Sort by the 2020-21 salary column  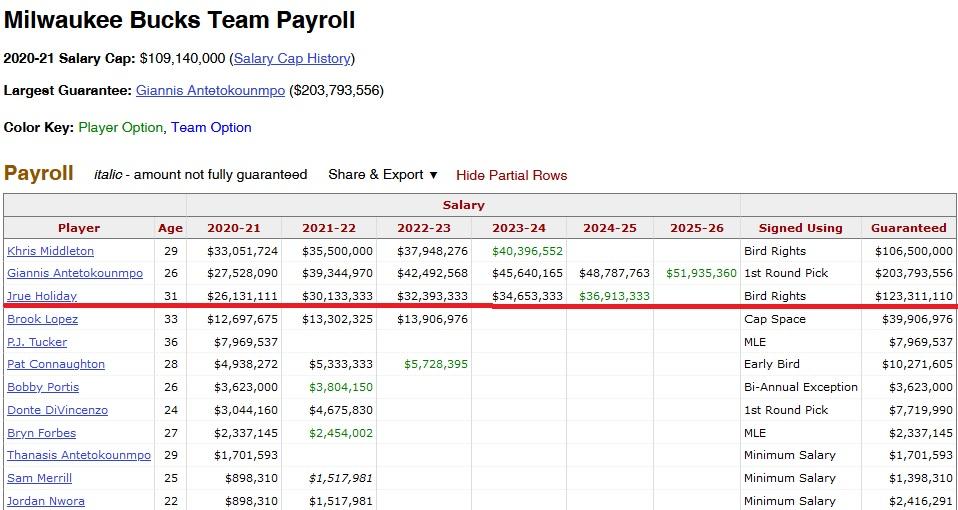pos(234,228)
